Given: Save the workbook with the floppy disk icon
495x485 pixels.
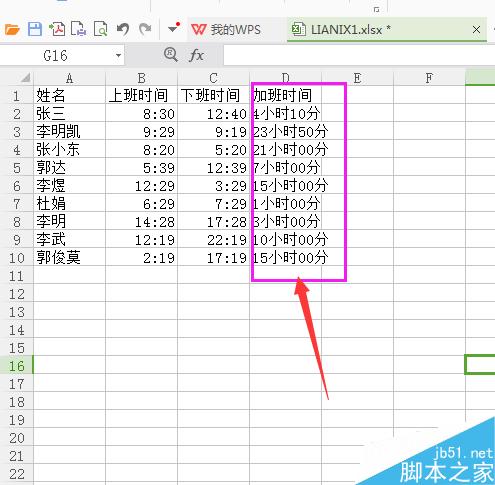Looking at the screenshot, I should tap(35, 29).
